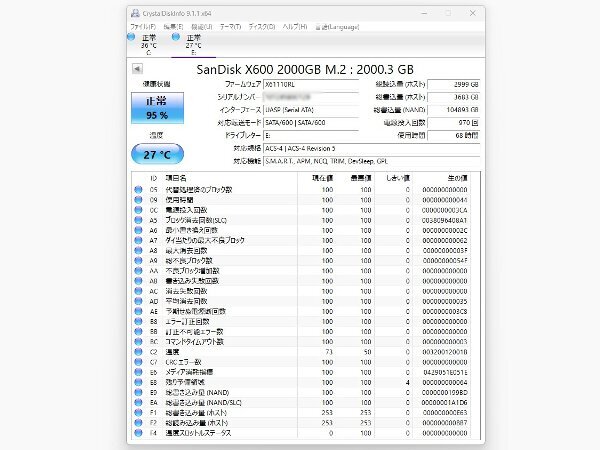600x450 pixels.
Task: Click the CrystalDiskInfo title bar app icon
Action: 135,13
